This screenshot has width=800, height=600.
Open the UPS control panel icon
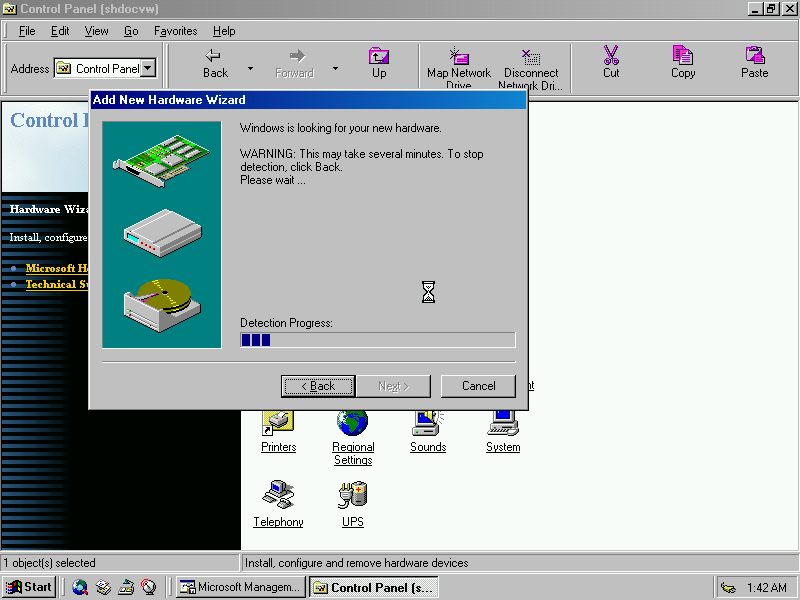point(353,495)
